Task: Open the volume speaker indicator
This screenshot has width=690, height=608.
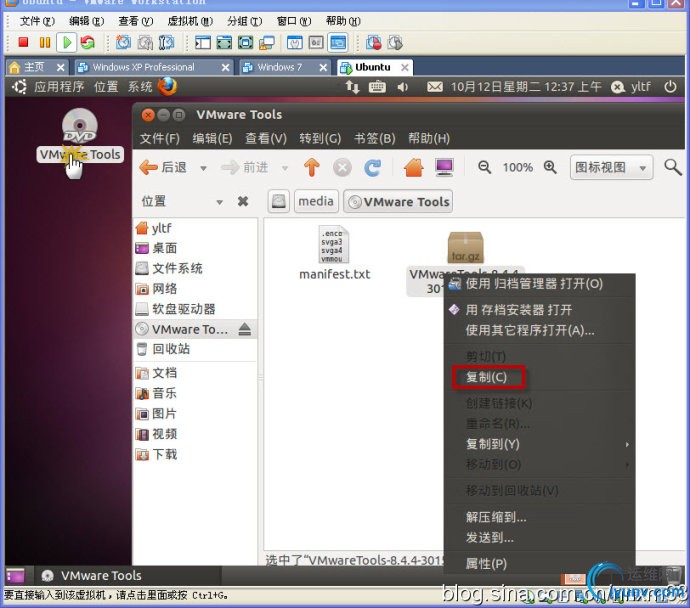Action: [x=402, y=87]
